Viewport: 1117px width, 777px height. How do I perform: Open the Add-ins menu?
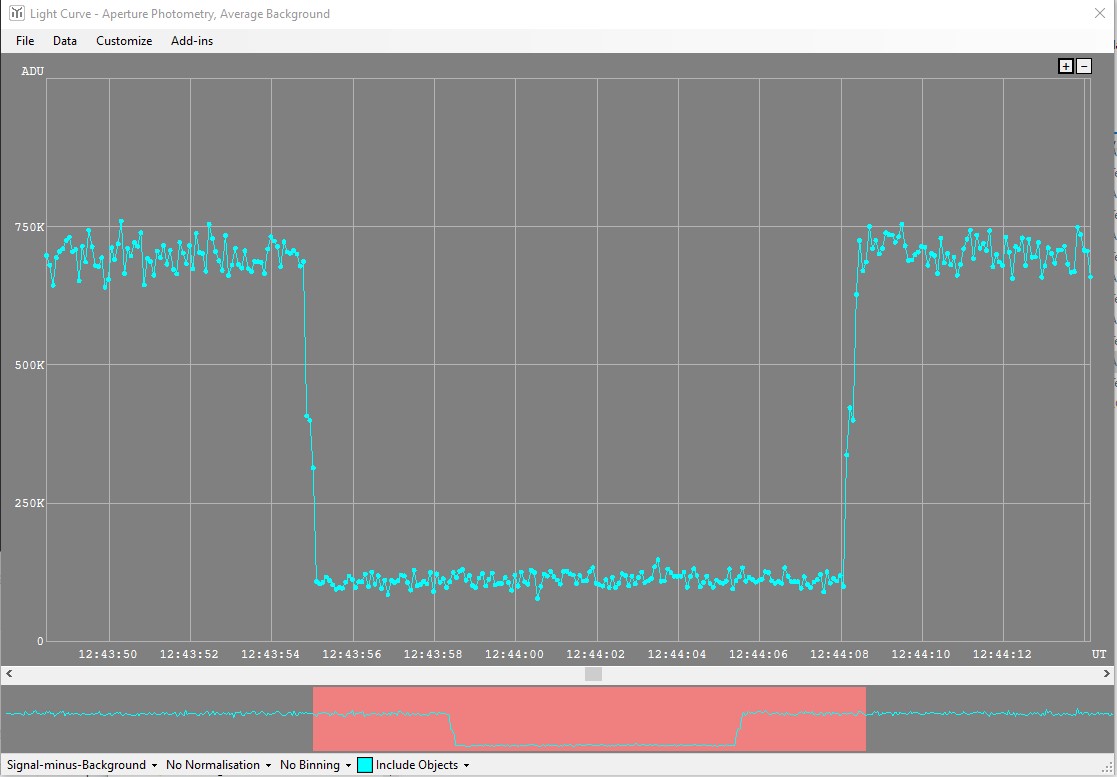[x=192, y=41]
